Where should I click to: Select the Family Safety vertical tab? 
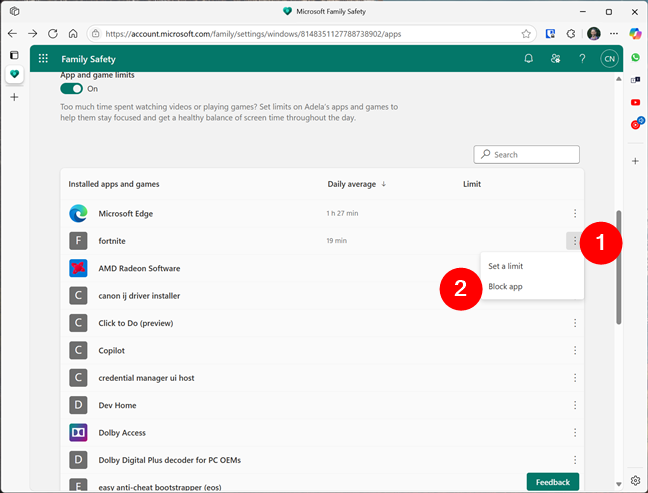coord(14,74)
